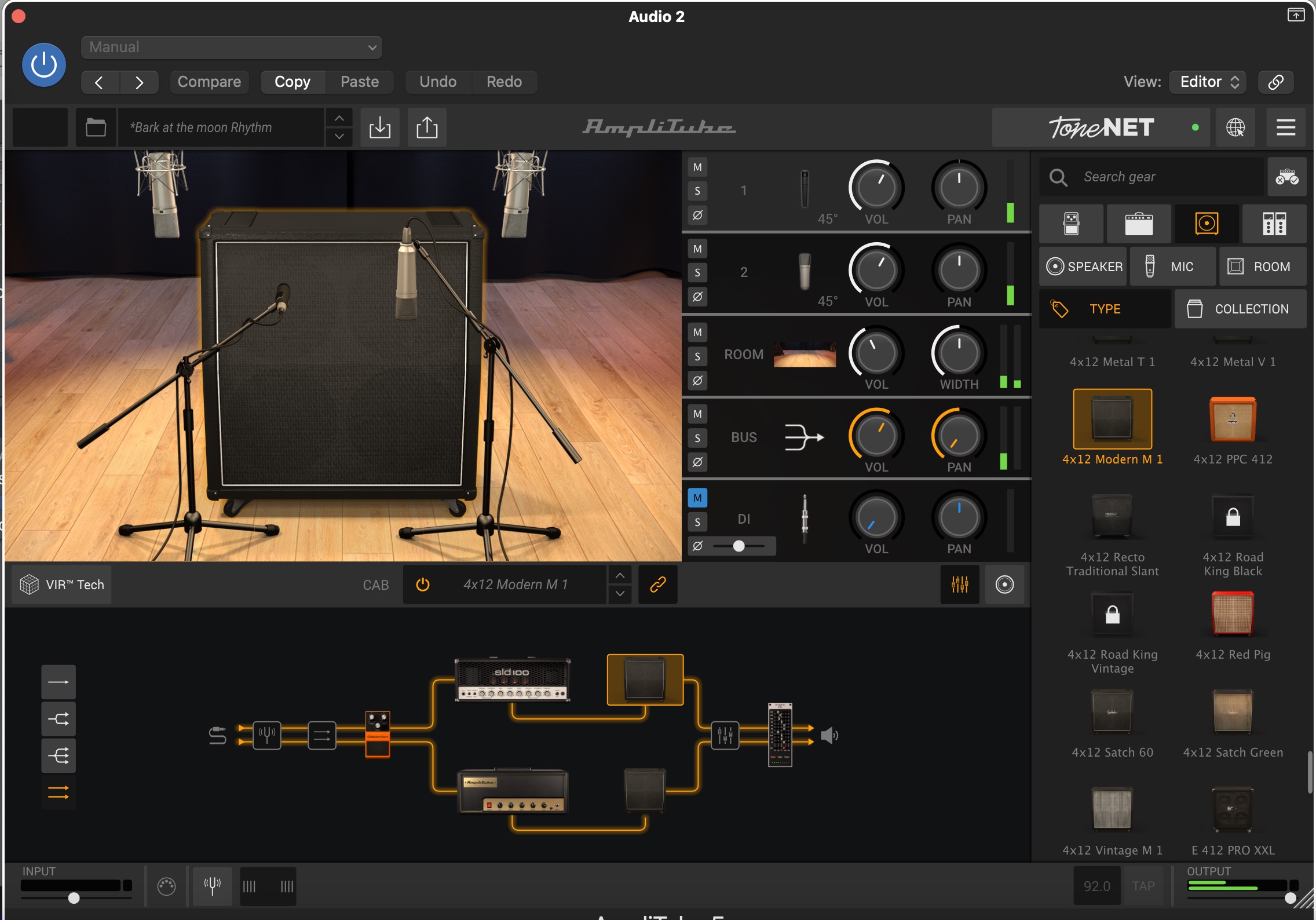
Task: Click the sld100 amp in the chain
Action: coord(512,680)
